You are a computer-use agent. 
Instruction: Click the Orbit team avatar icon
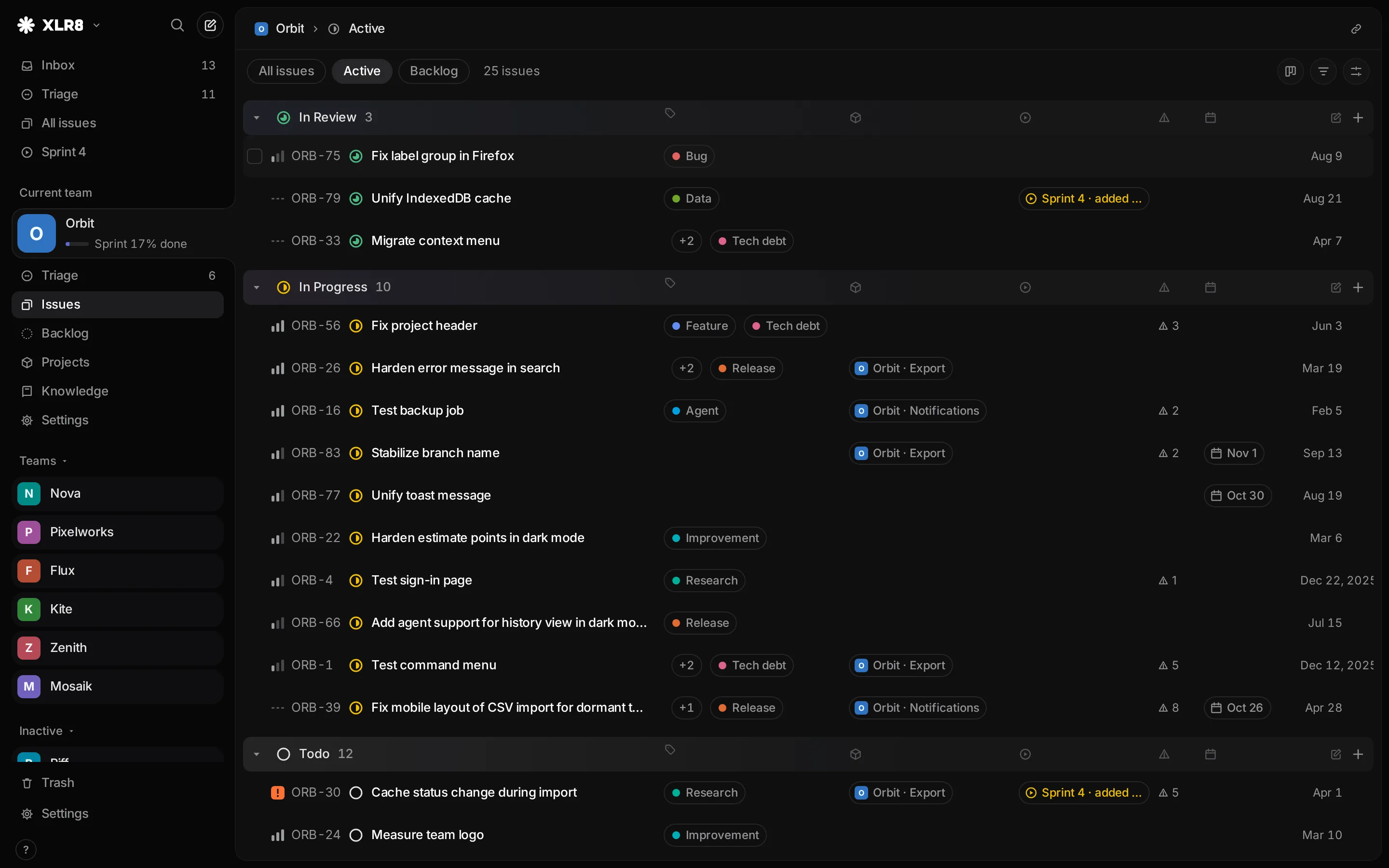pyautogui.click(x=36, y=234)
